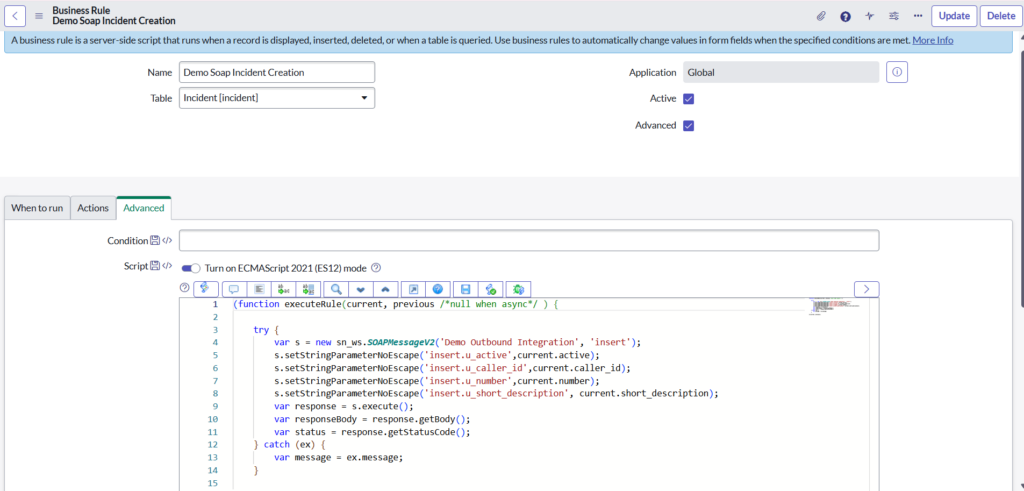Uncheck the Advanced checkbox
1024x491 pixels.
click(x=688, y=125)
